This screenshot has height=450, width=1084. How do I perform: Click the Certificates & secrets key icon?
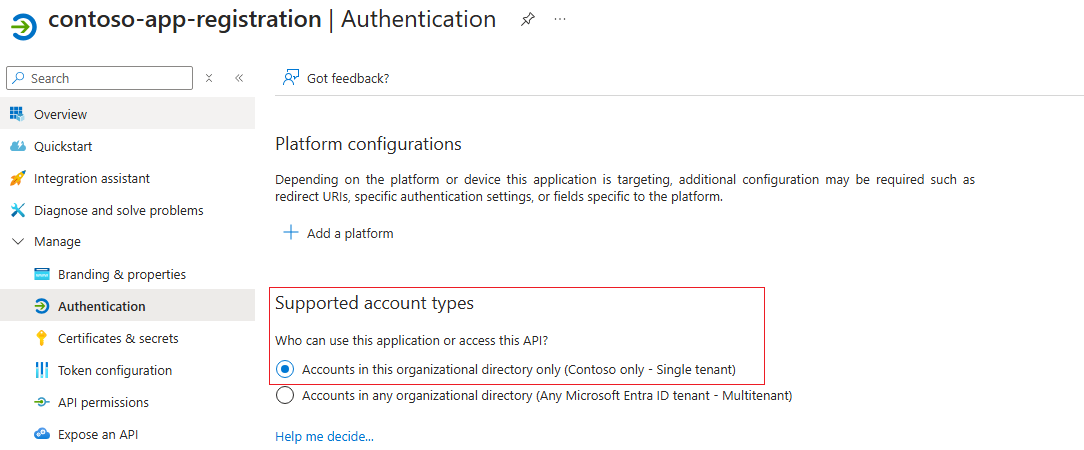click(41, 338)
